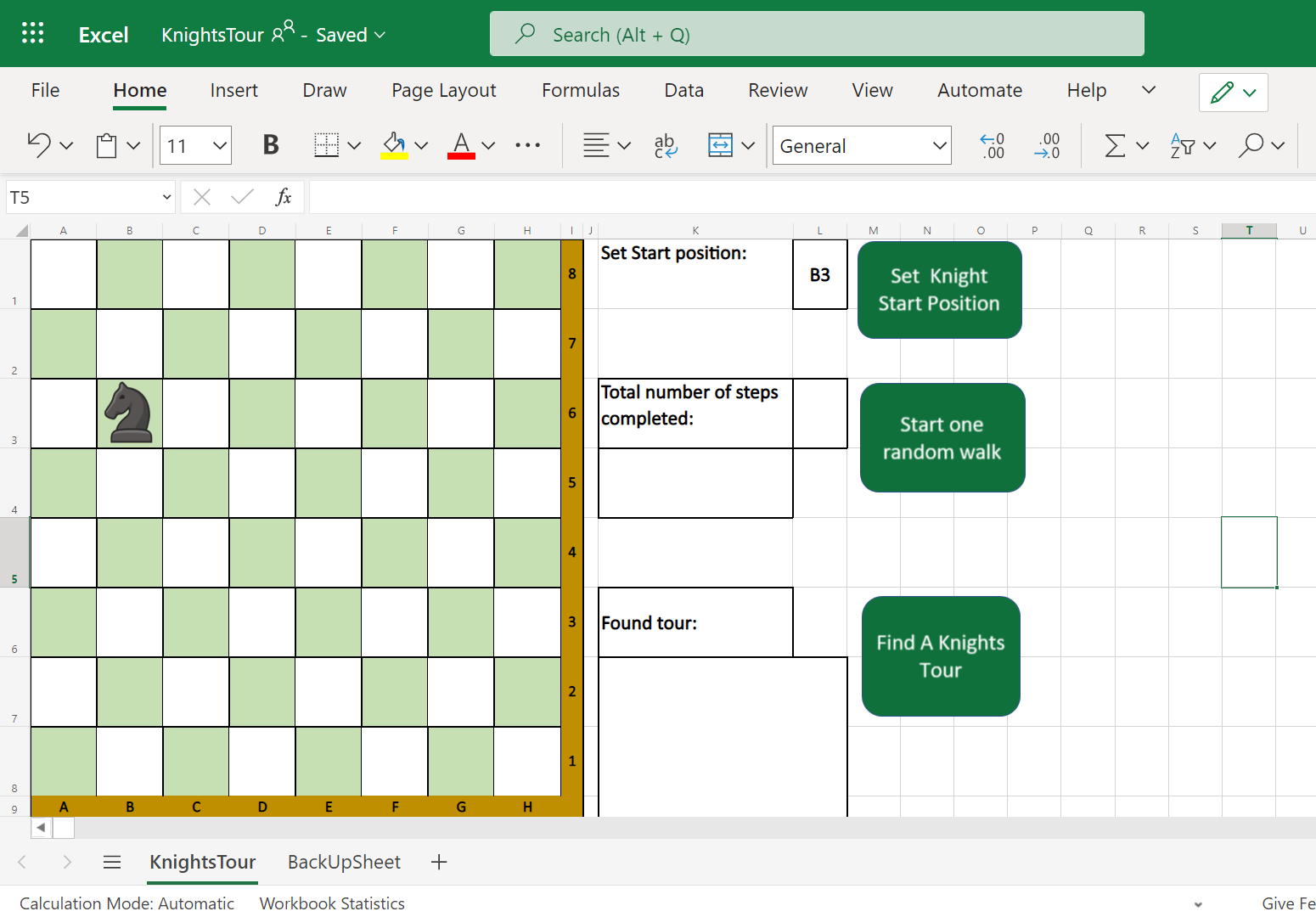Click Set Knight Start Position button
The width and height of the screenshot is (1316, 917).
[x=940, y=290]
